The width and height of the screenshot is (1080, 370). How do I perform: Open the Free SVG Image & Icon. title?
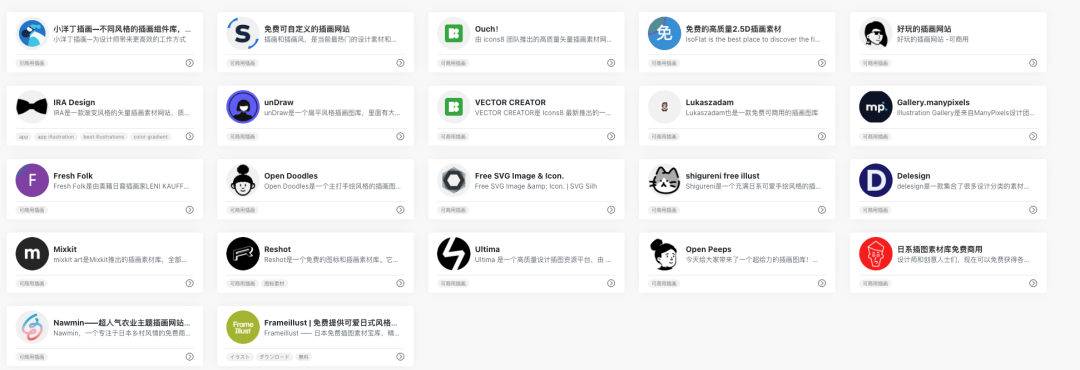pyautogui.click(x=519, y=176)
